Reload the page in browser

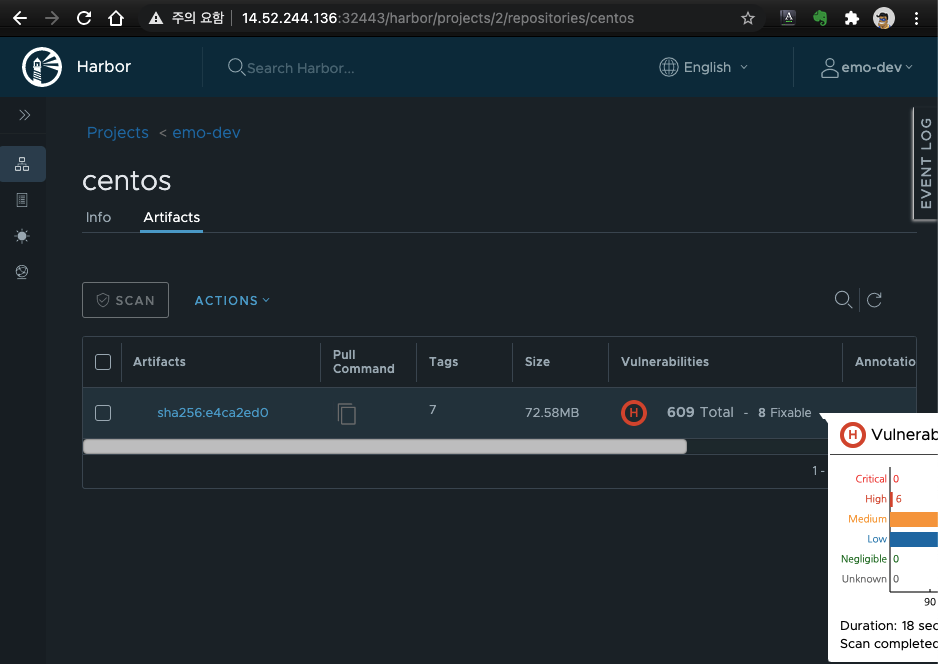[x=84, y=18]
